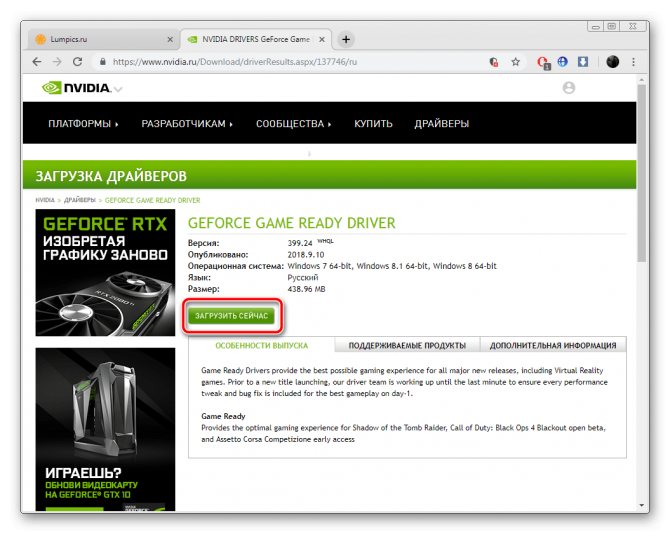The width and height of the screenshot is (670, 534).
Task: Click the version number 399.24
Action: (300, 243)
